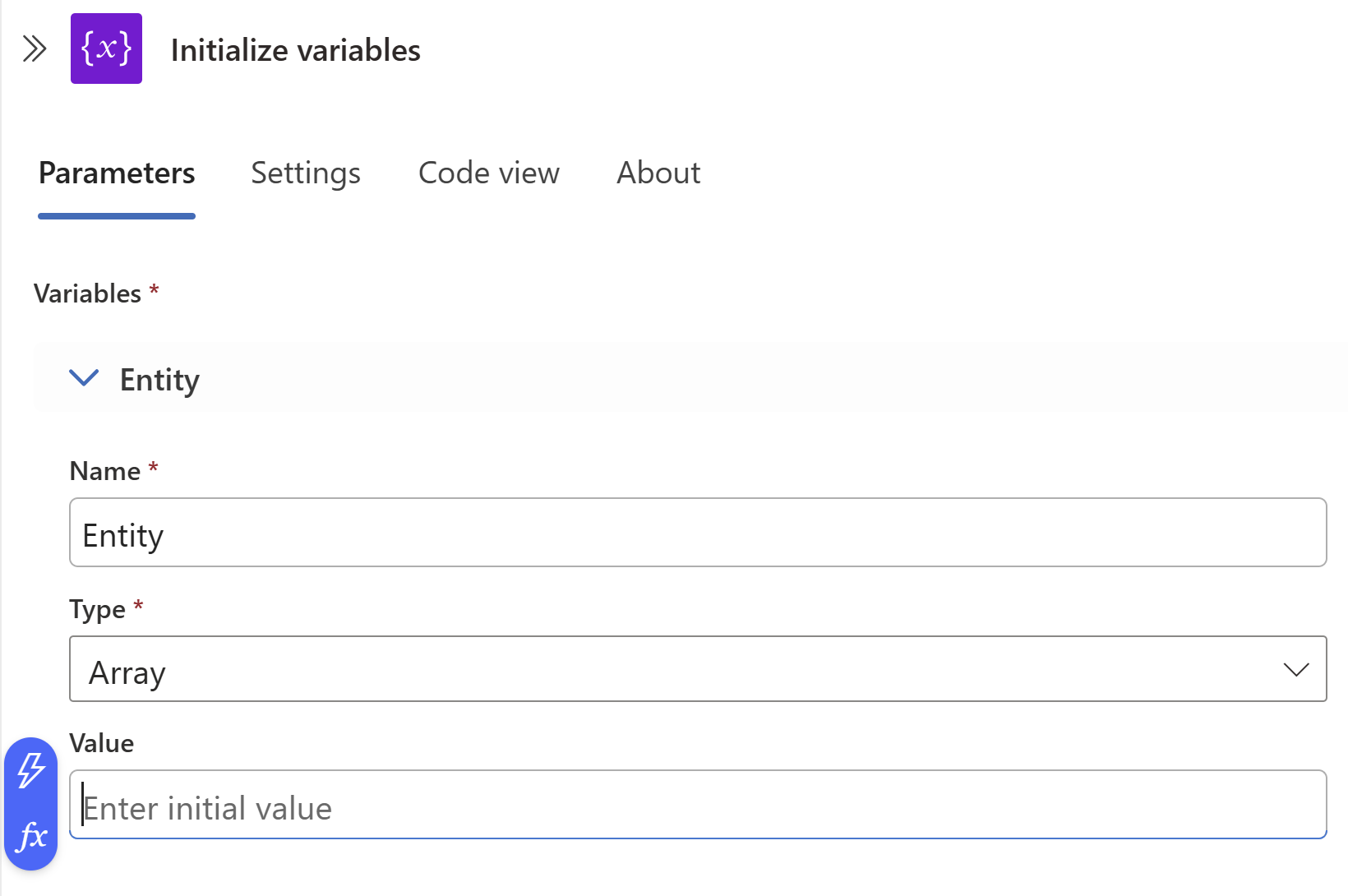Click the Initialize variables title text
1348x896 pixels.
point(295,49)
